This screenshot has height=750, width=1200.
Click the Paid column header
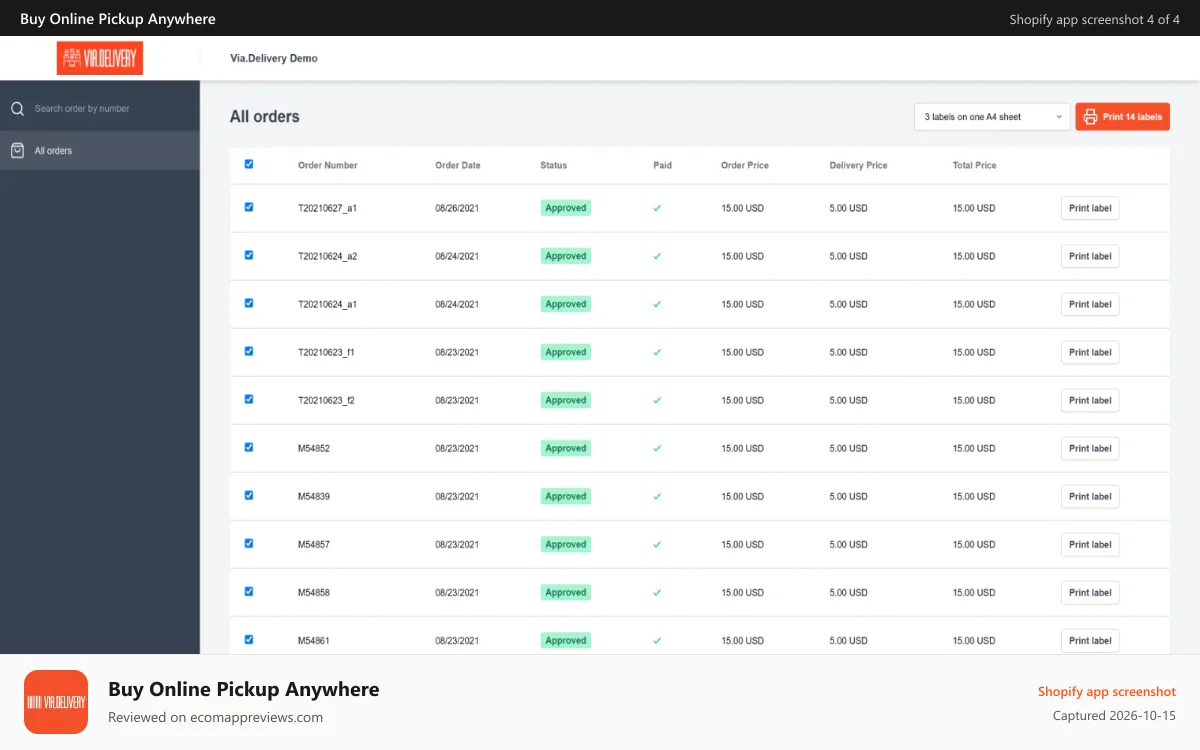click(662, 165)
